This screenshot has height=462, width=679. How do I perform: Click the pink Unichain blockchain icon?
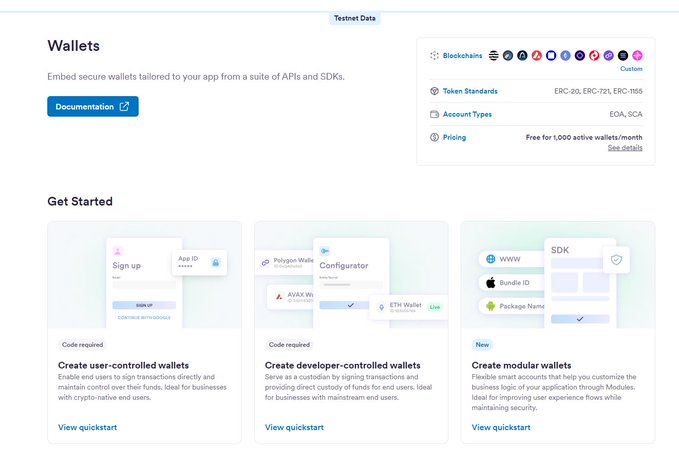coord(637,55)
